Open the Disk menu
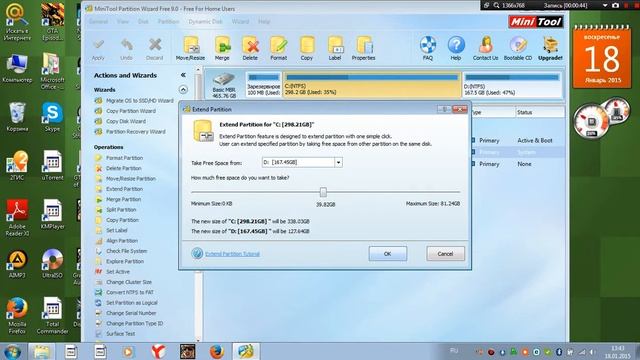 (x=143, y=22)
